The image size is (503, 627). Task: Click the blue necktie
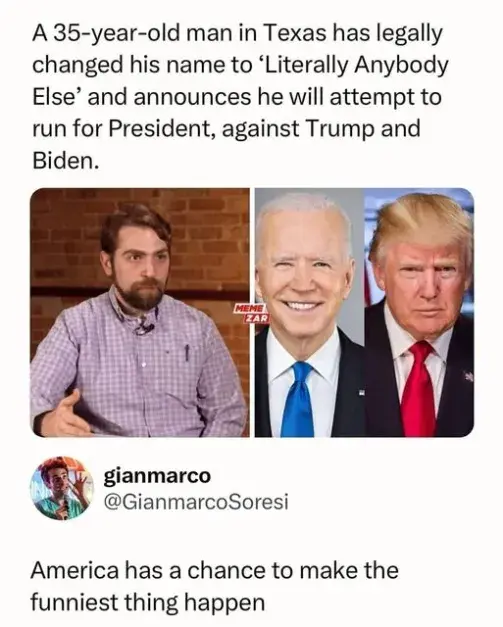click(x=297, y=399)
